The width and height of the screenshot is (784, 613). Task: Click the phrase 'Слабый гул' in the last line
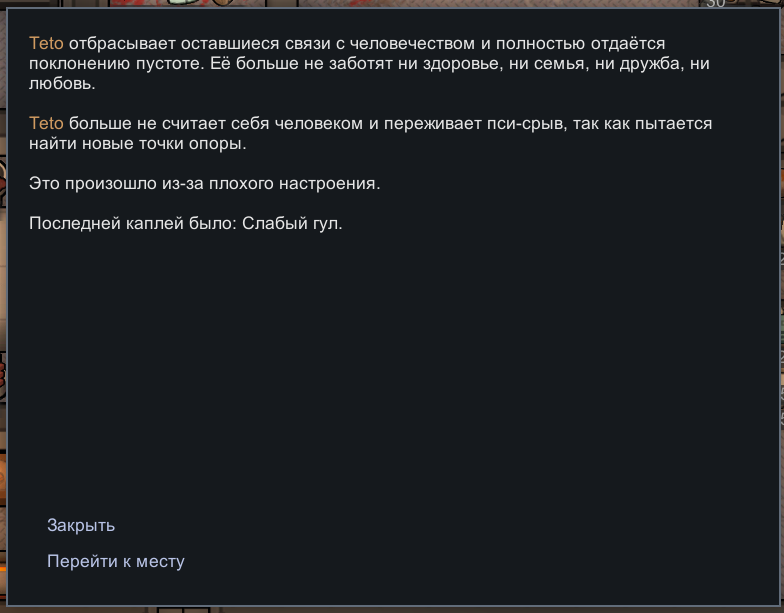pyautogui.click(x=292, y=224)
